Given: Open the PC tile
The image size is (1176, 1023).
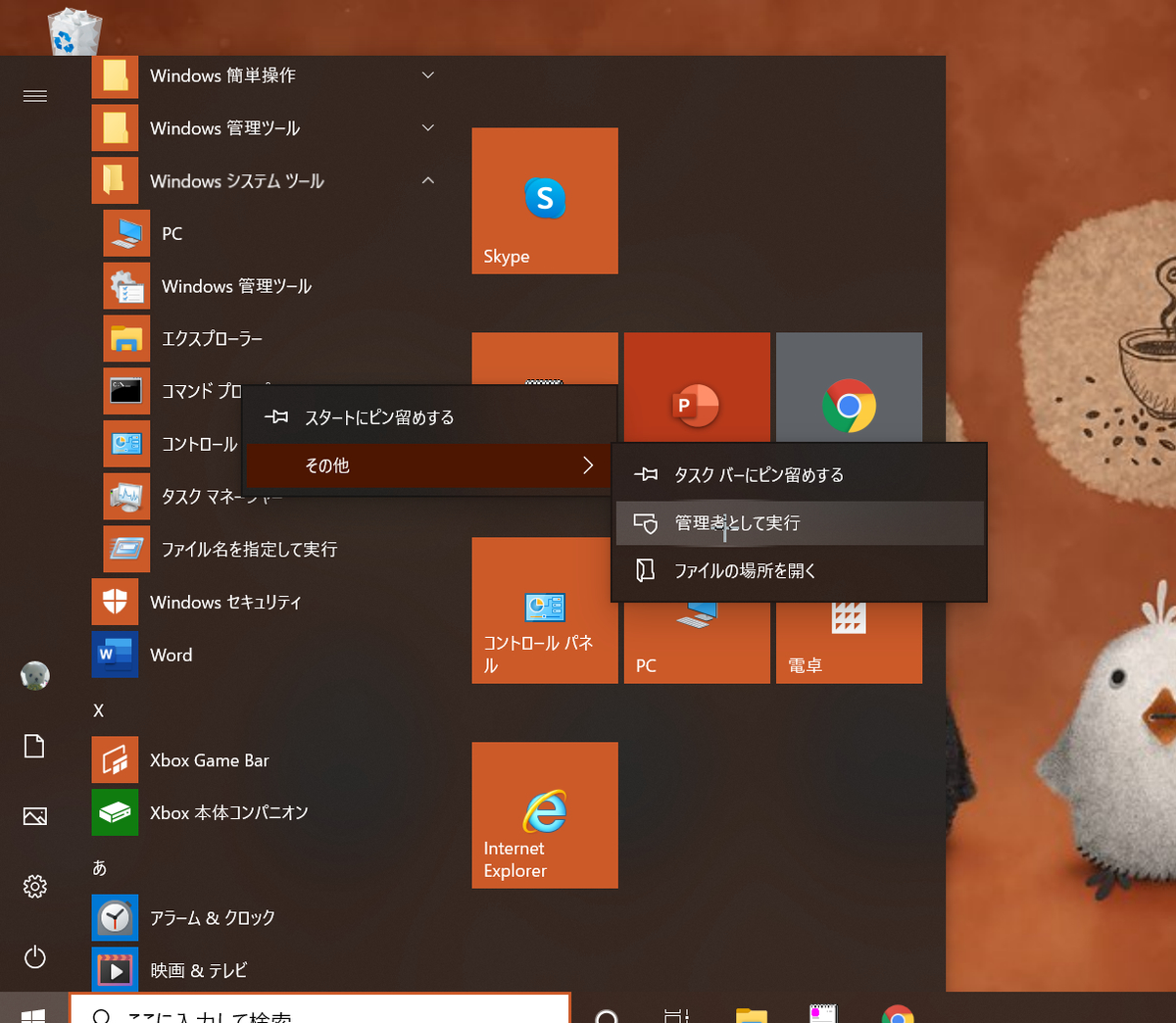Looking at the screenshot, I should [697, 643].
